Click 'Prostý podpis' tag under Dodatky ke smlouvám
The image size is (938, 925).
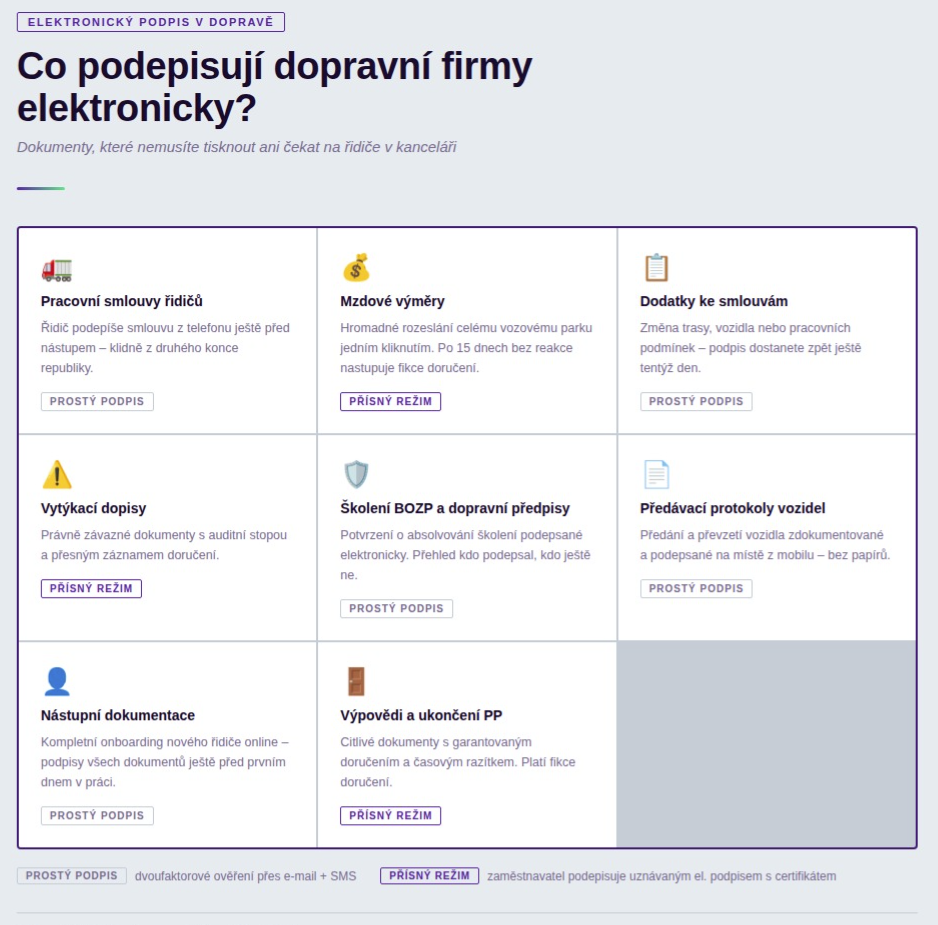point(696,401)
